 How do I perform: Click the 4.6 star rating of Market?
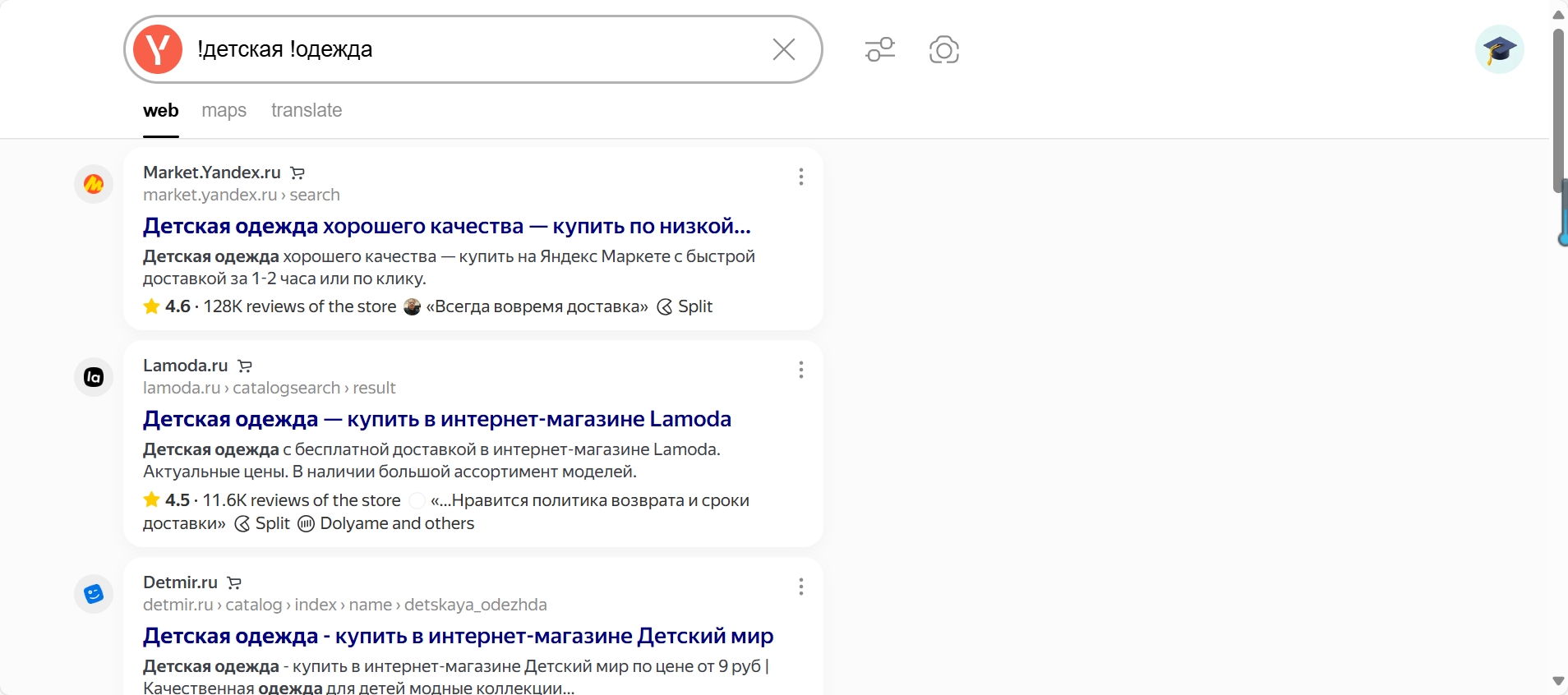[x=167, y=306]
